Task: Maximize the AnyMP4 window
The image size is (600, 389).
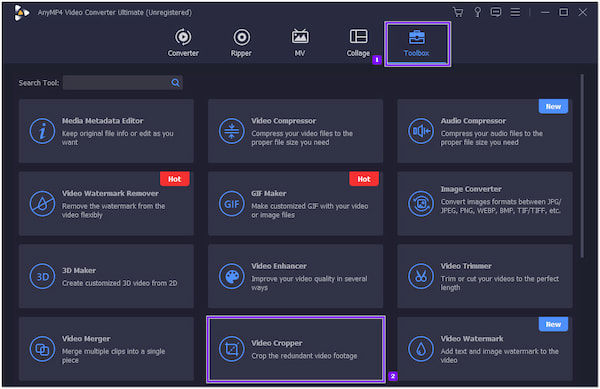Action: (563, 12)
